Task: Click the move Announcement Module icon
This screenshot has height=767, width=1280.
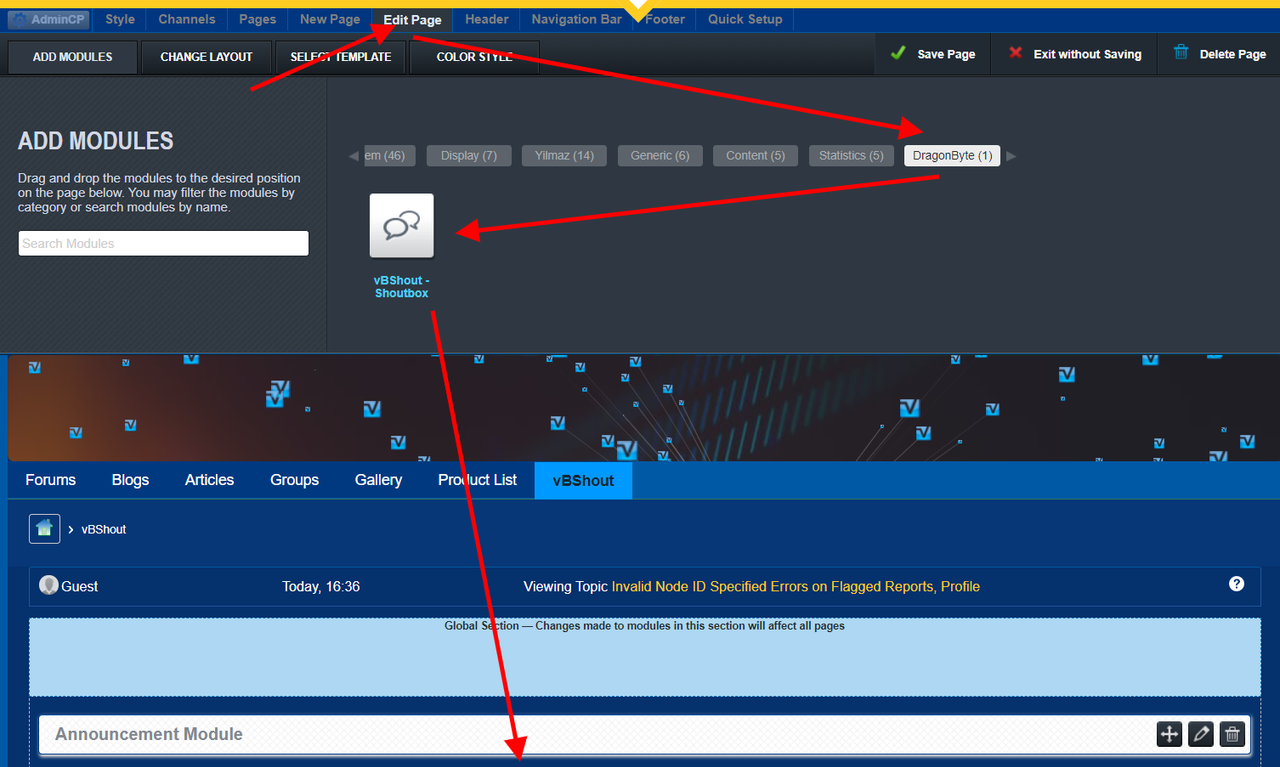Action: [x=1169, y=735]
